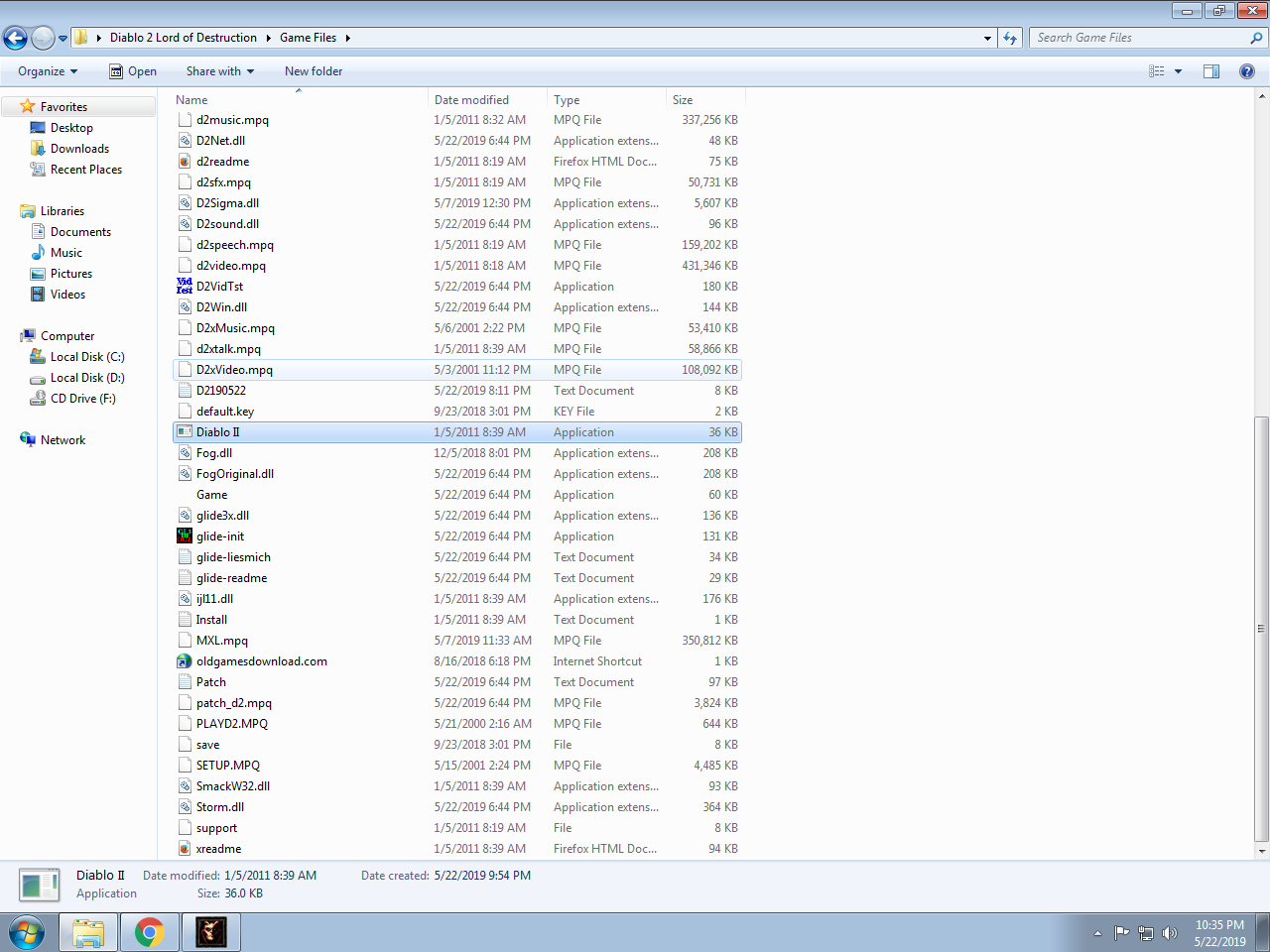1270x952 pixels.
Task: Open the Diablo taskbar icon
Action: pos(211,932)
